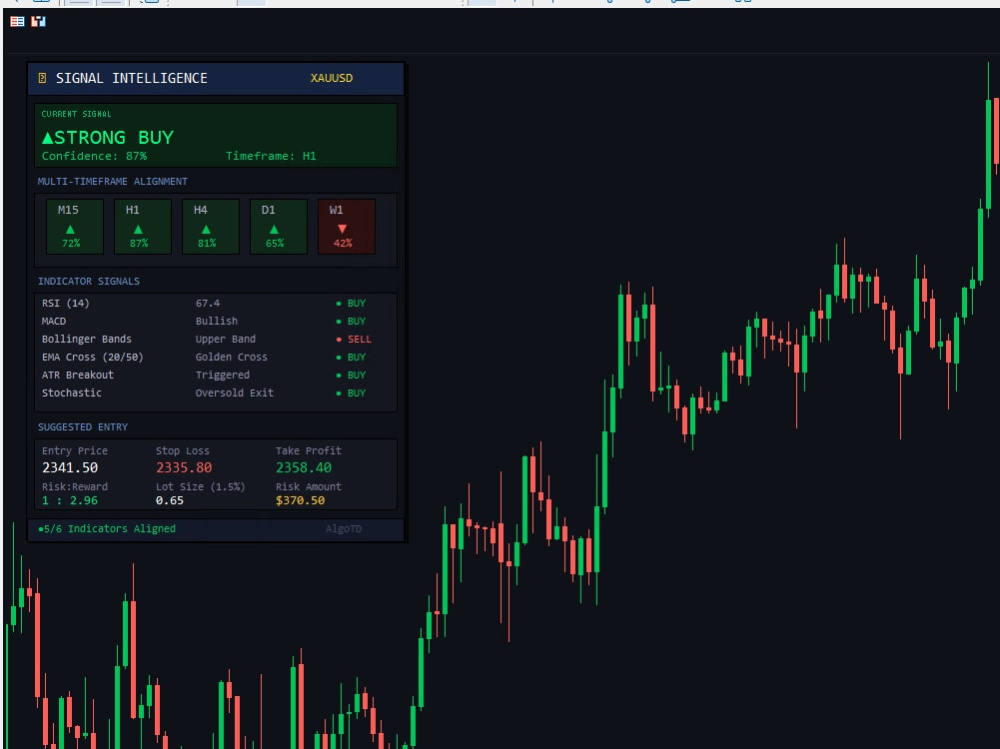The height and width of the screenshot is (749, 1000).
Task: Click the MULTI-TIMEFRAME ALIGNMENT heading
Action: 112,181
